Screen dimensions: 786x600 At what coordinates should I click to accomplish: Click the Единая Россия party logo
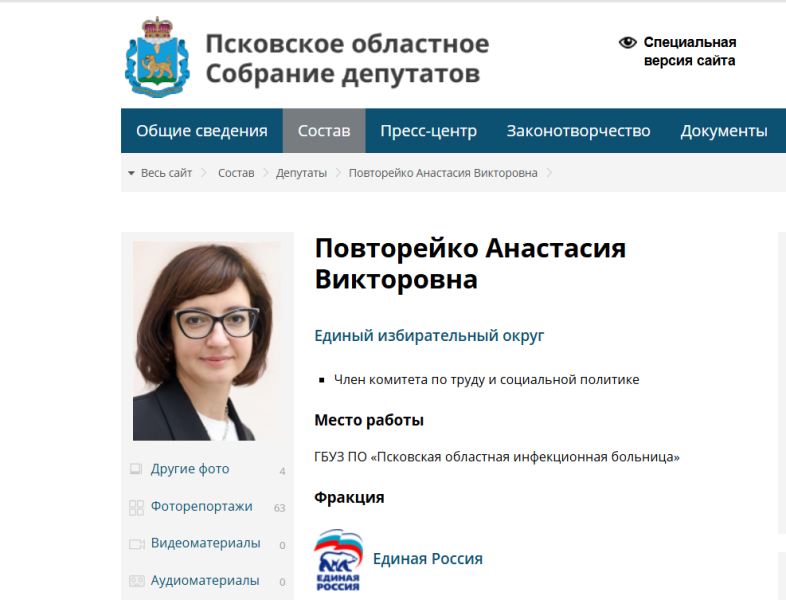338,560
